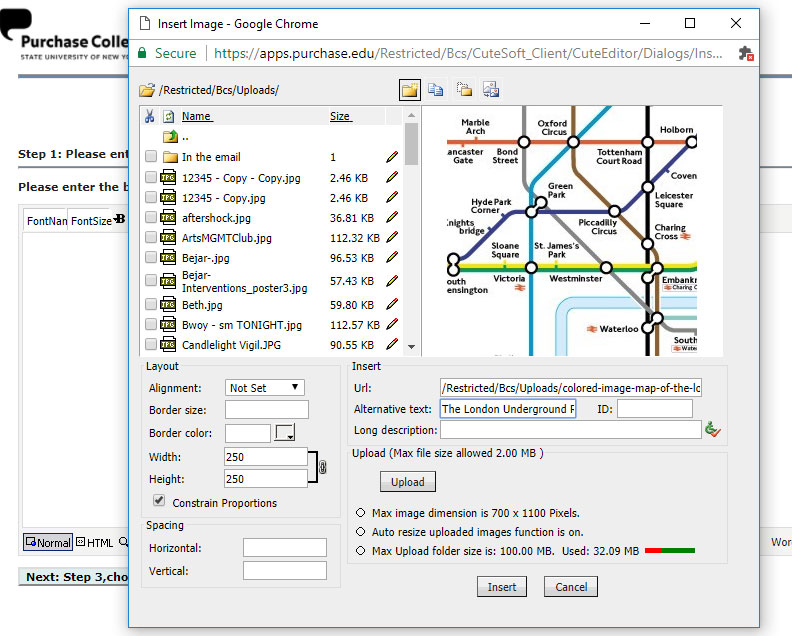The width and height of the screenshot is (792, 636).
Task: Open FontName dropdown in background editor
Action: tap(46, 221)
